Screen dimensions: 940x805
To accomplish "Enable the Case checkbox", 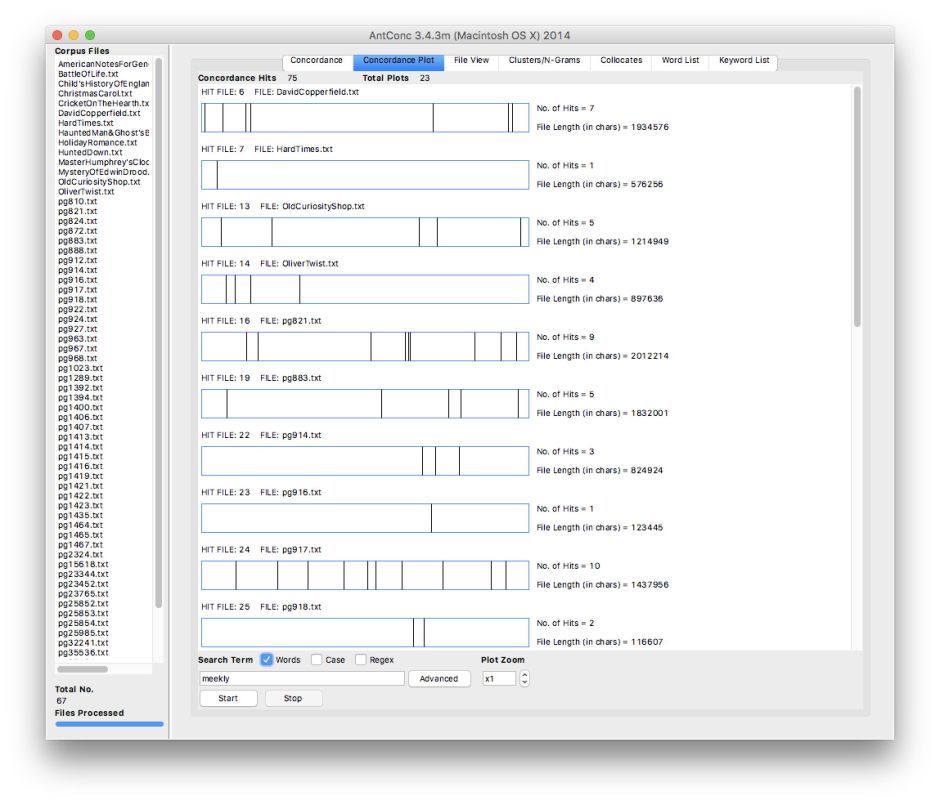I will pos(317,660).
